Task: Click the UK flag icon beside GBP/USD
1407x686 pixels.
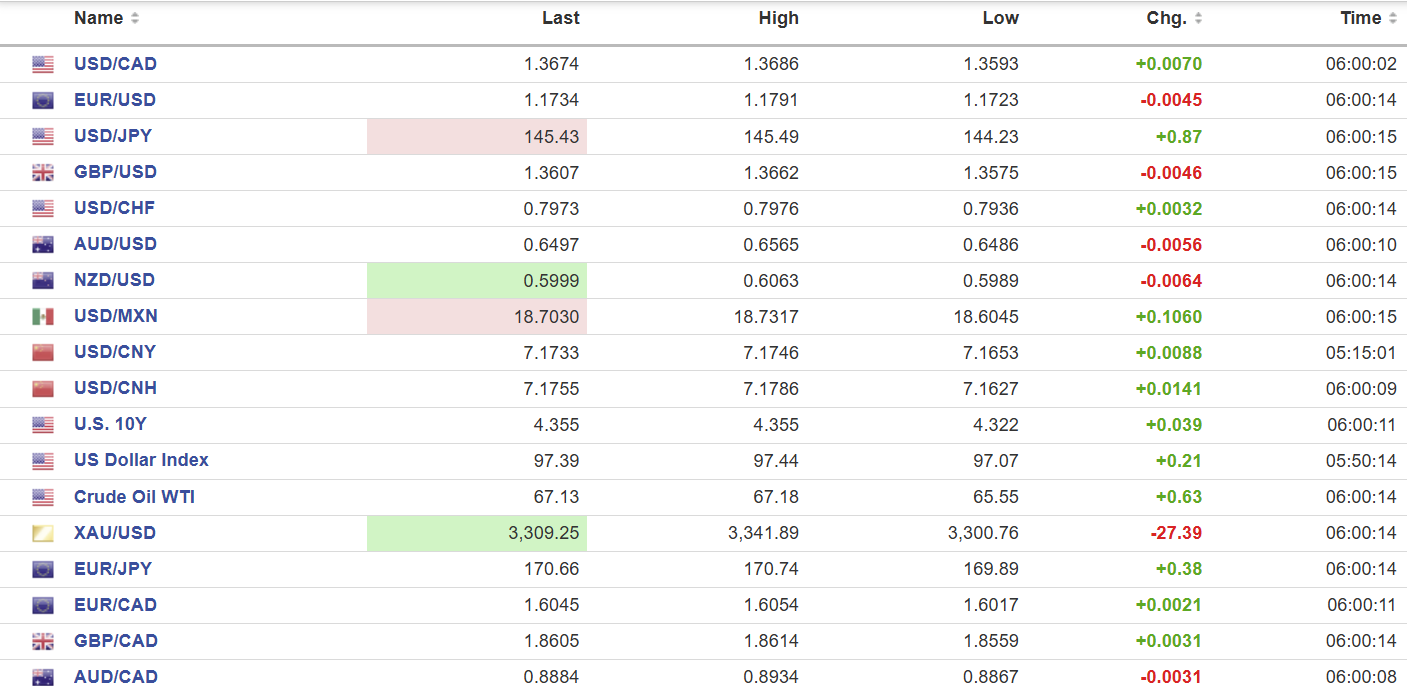Action: coord(42,172)
